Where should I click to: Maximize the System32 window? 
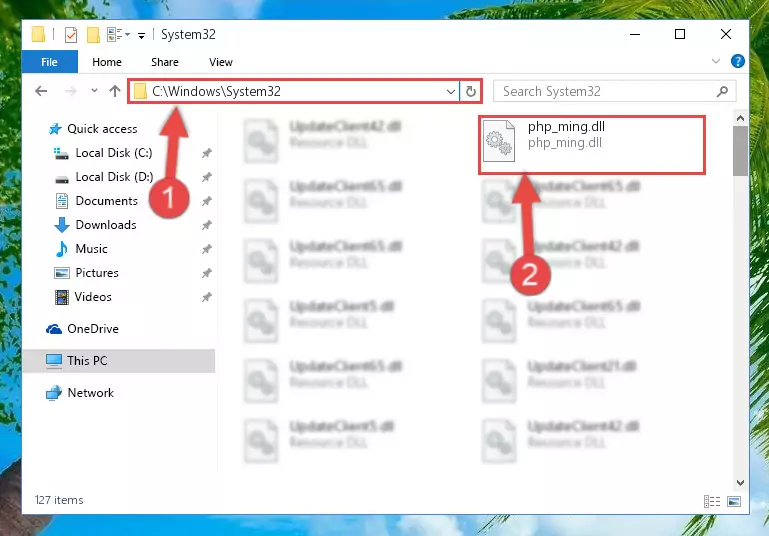pos(680,34)
